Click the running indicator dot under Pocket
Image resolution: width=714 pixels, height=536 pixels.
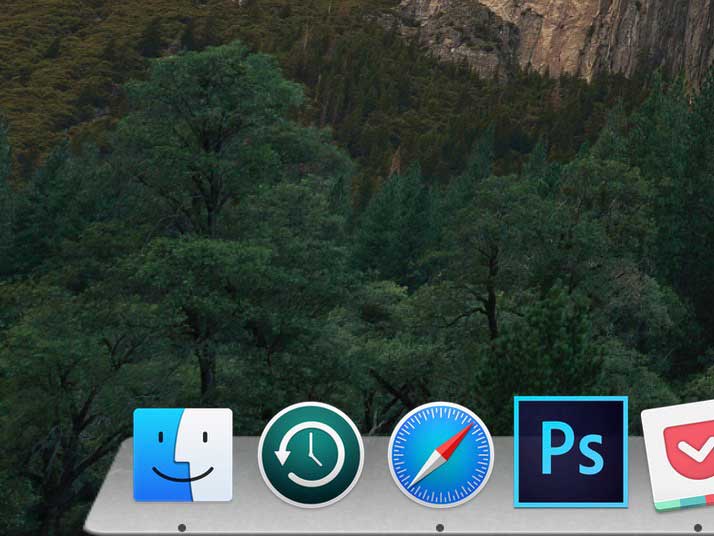tap(698, 528)
